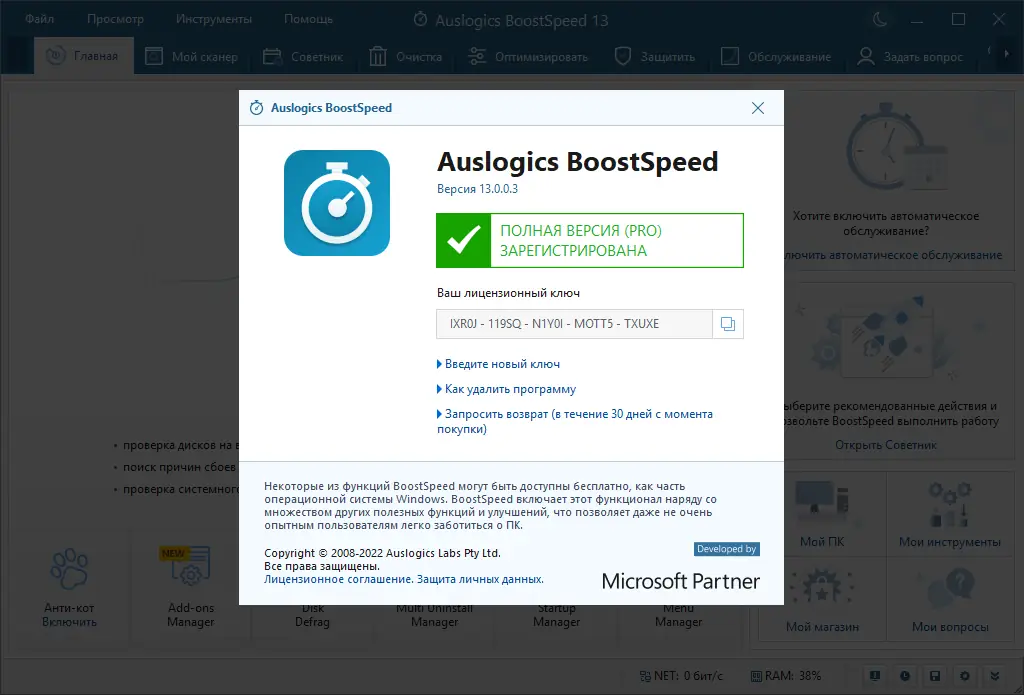The height and width of the screenshot is (695, 1024).
Task: Open the Файл menu
Action: [x=39, y=19]
